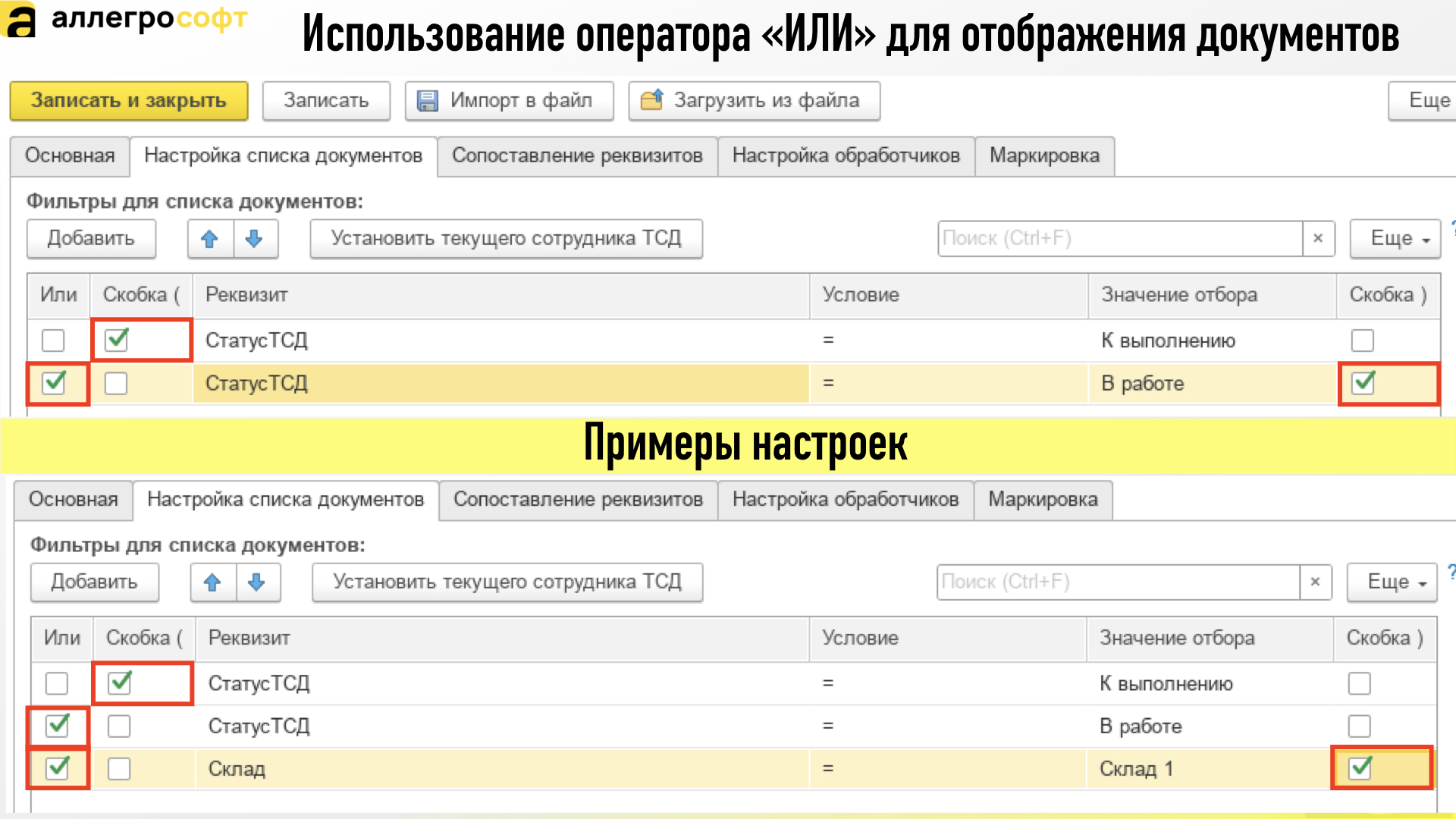The image size is (1456, 819).
Task: Click Записать и закрыть button
Action: (x=129, y=101)
